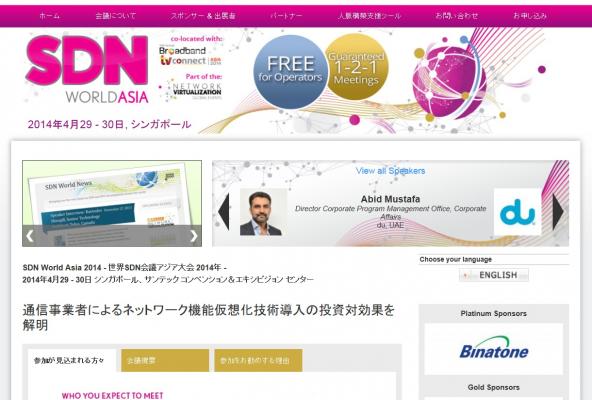Click the SDN World Asia logo
This screenshot has width=592, height=400.
(87, 69)
